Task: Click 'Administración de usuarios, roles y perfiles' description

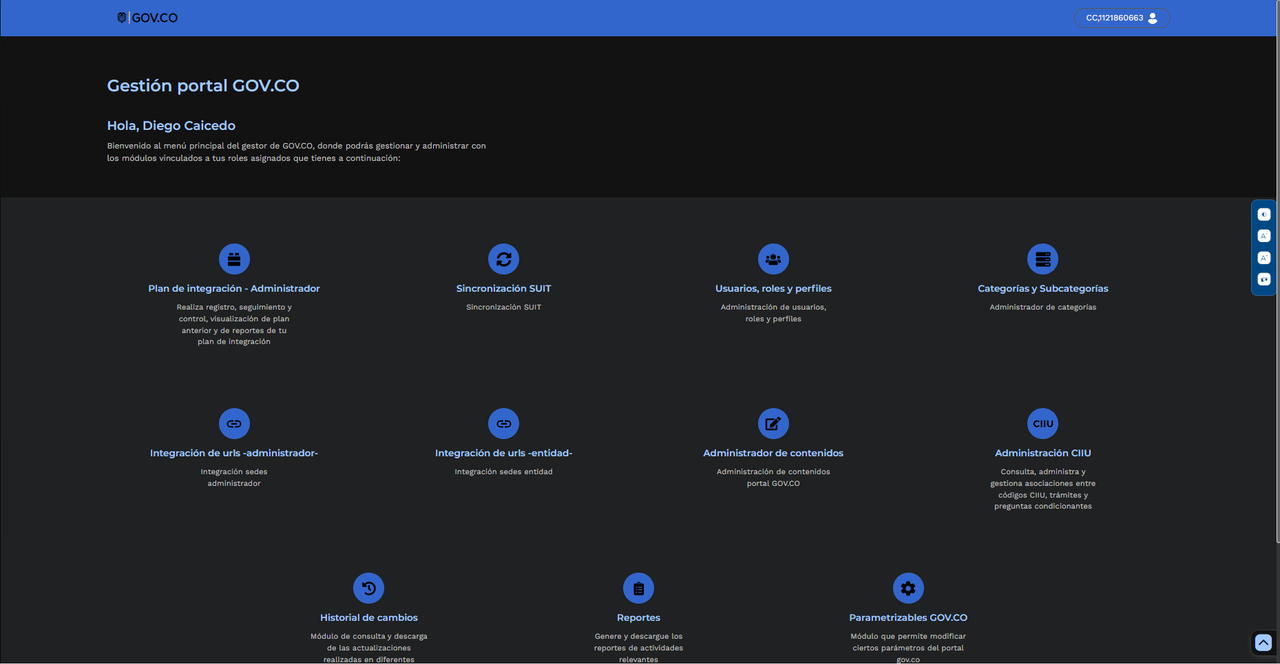Action: (773, 313)
